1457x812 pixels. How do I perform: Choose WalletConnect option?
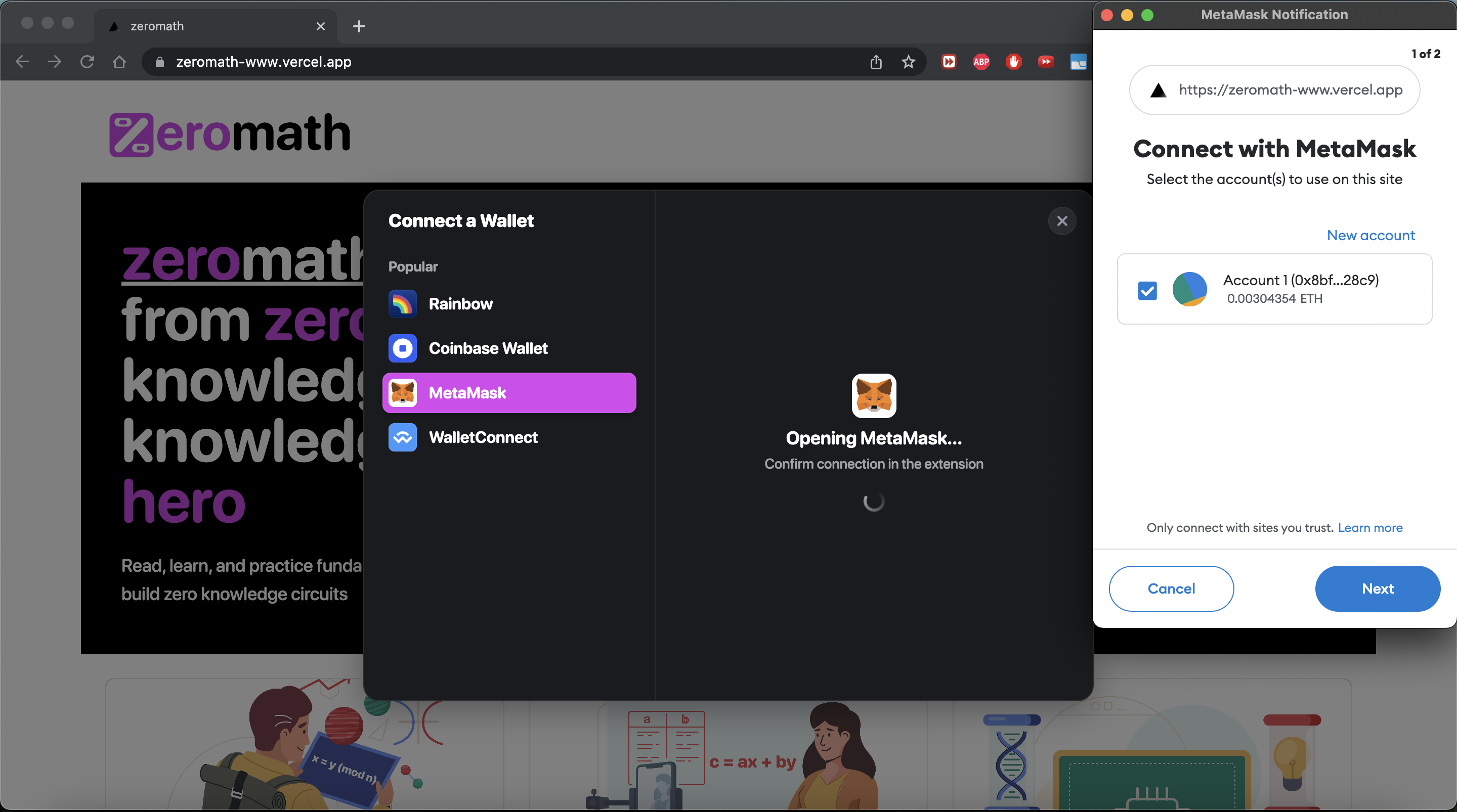tap(509, 437)
